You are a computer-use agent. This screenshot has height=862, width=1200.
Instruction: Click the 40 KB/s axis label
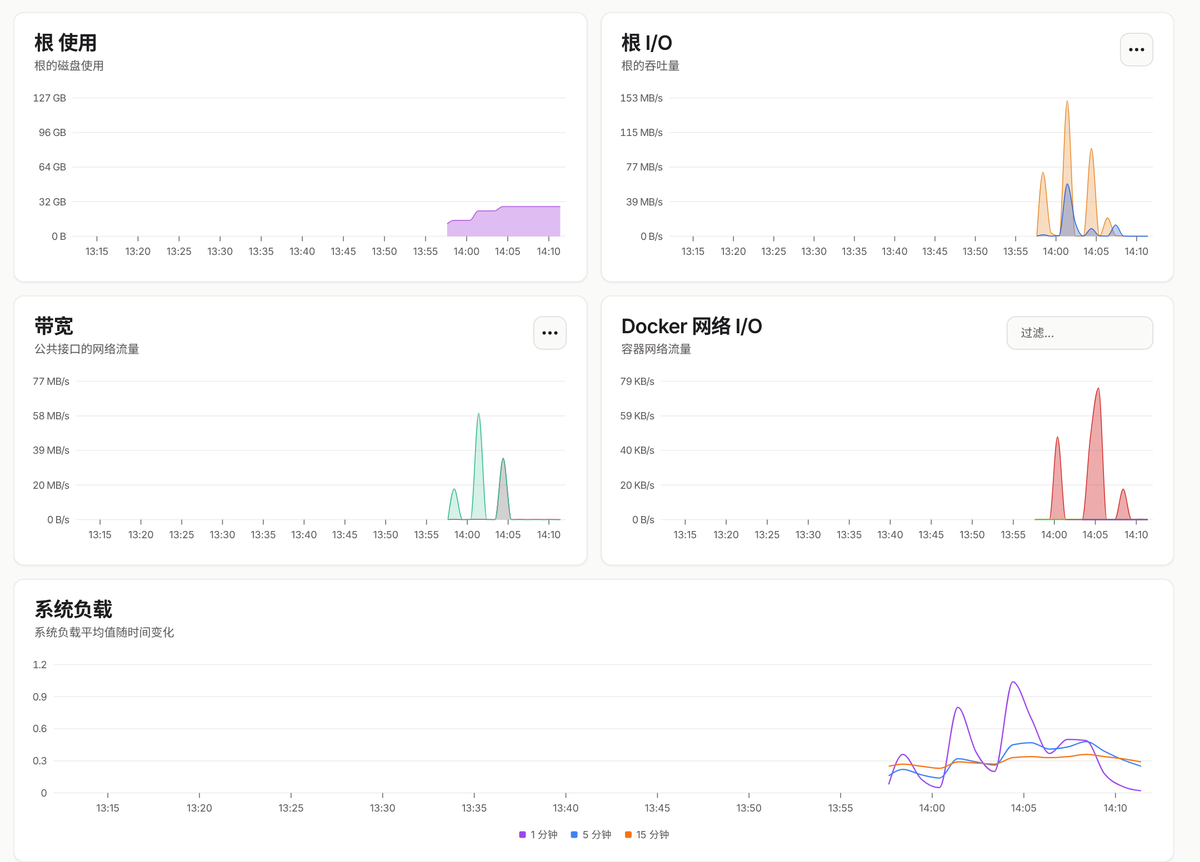638,450
